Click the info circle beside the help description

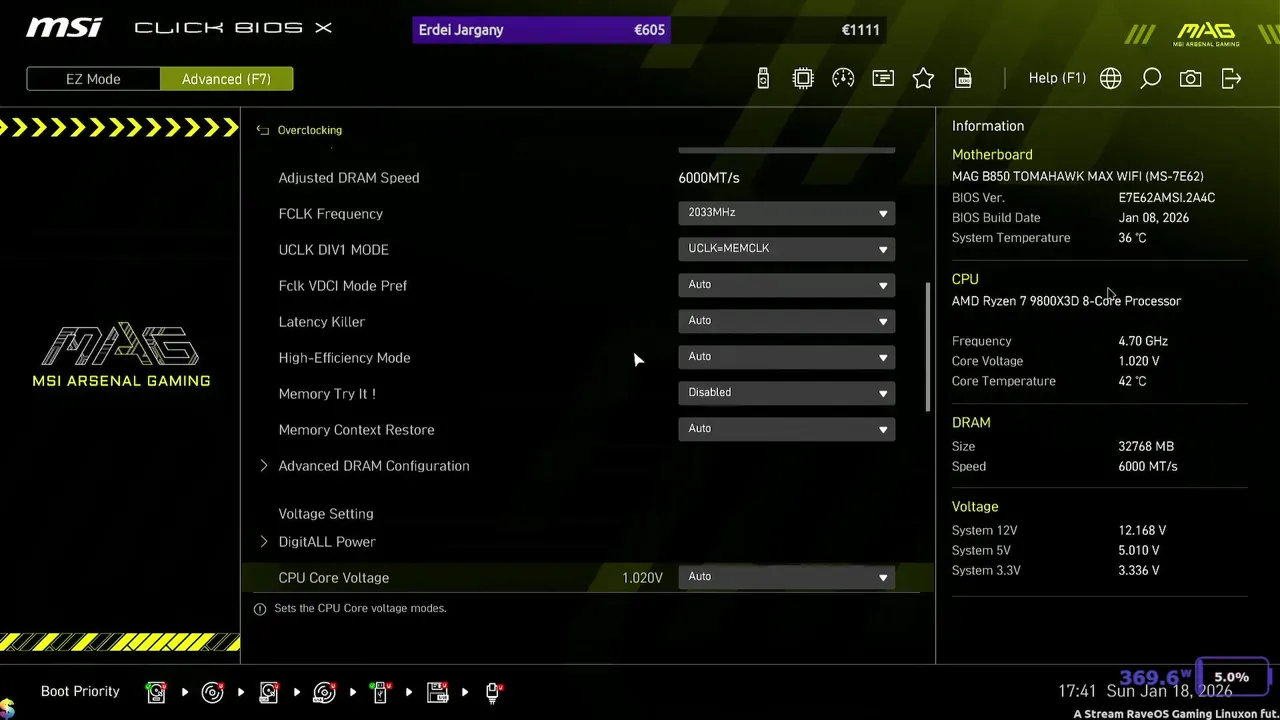(260, 608)
